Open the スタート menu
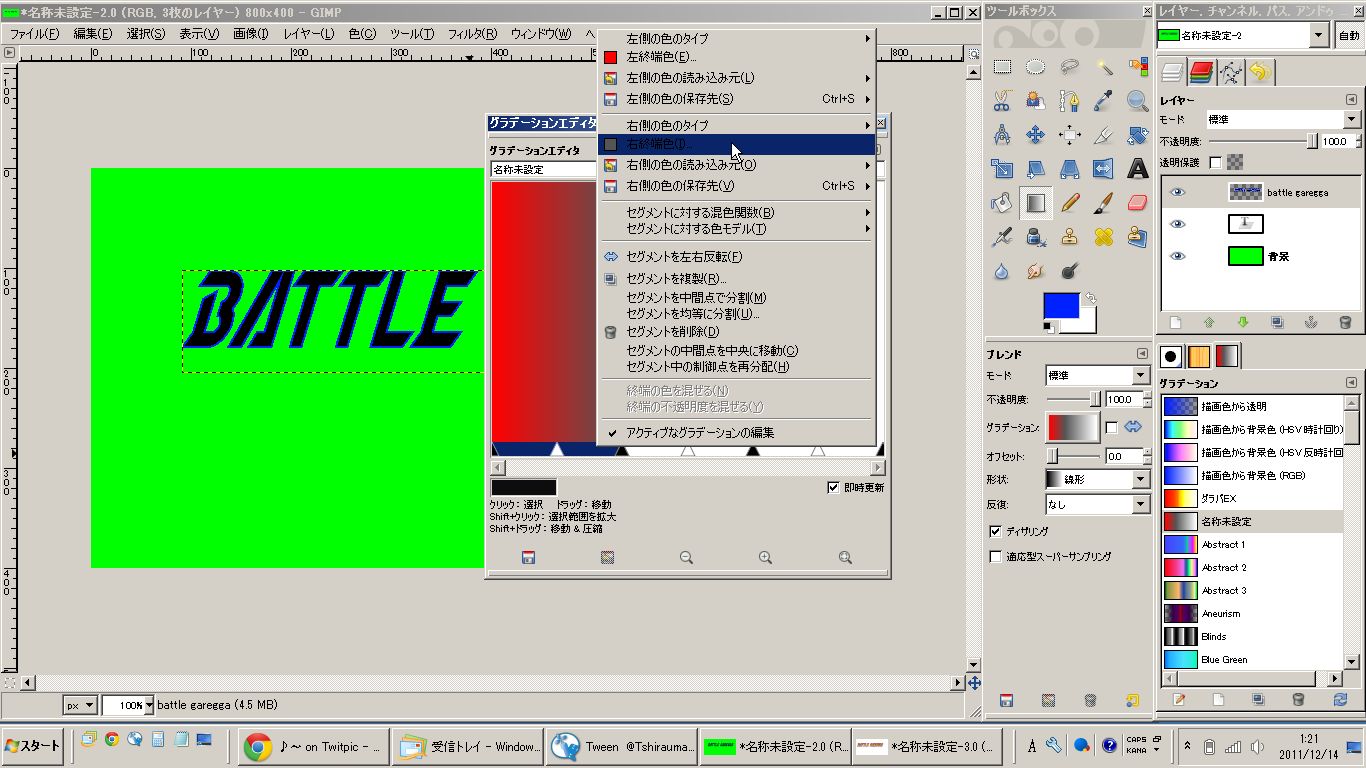The width and height of the screenshot is (1366, 768). coord(33,746)
